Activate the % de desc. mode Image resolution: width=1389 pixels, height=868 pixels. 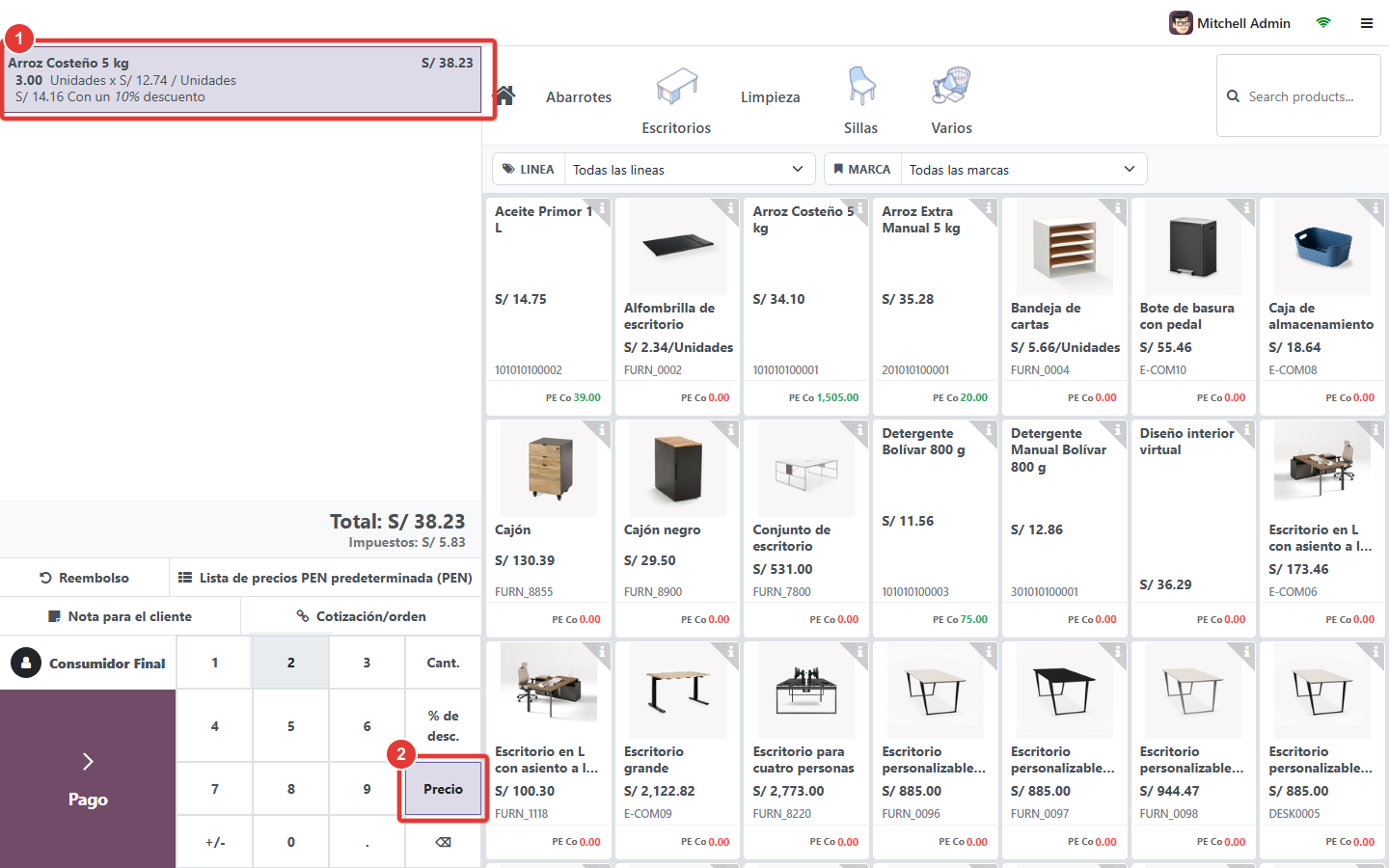443,725
